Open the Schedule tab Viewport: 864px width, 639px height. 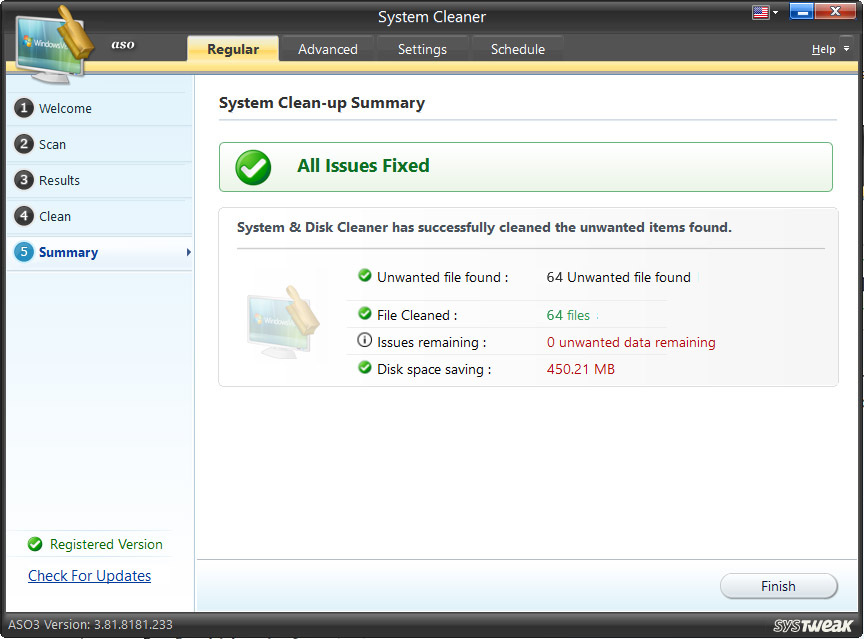[517, 48]
